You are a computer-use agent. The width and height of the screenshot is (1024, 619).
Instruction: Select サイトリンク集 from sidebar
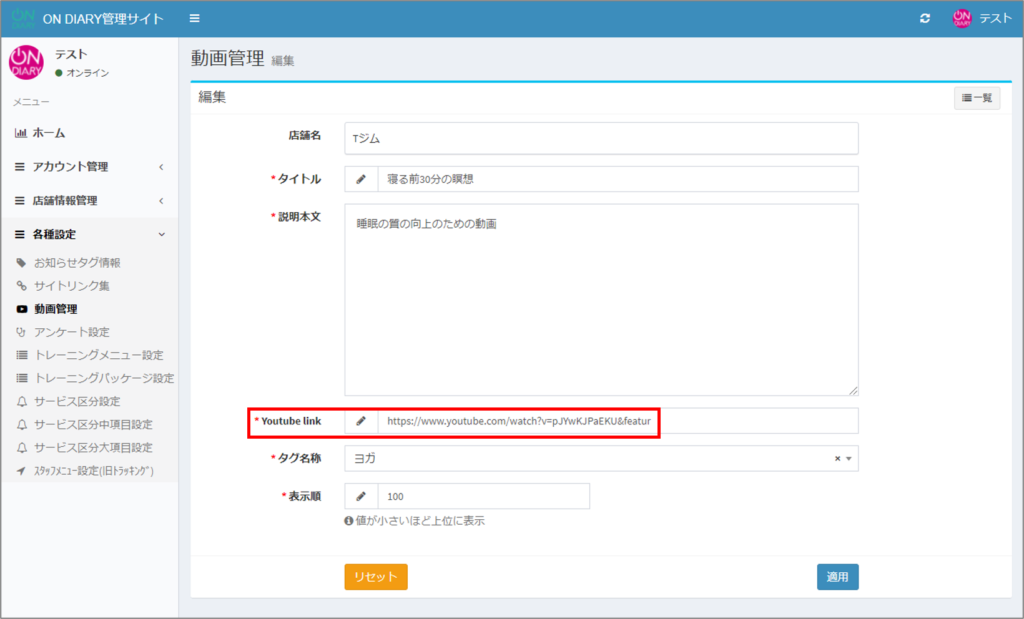coord(71,286)
